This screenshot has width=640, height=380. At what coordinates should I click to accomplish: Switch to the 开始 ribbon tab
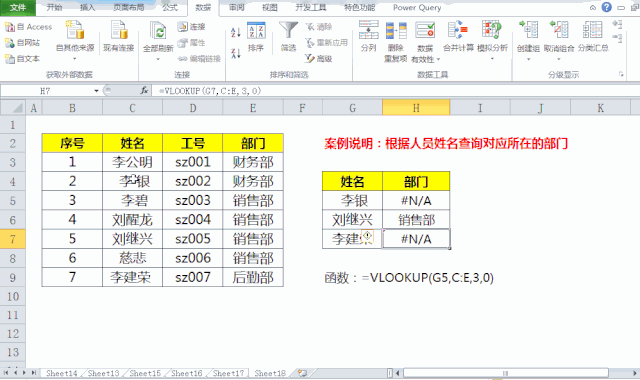click(54, 7)
